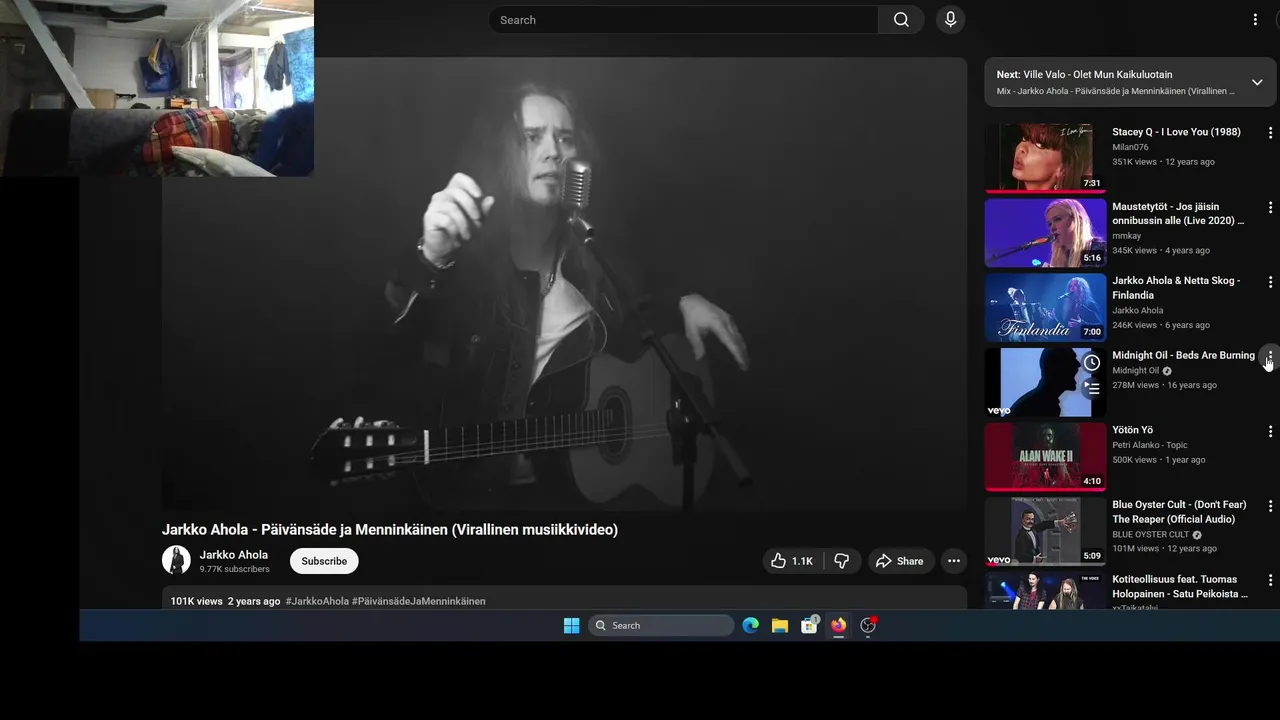Open options menu for Yötön Yö video
Screen dimensions: 1280x720
pyautogui.click(x=1270, y=431)
